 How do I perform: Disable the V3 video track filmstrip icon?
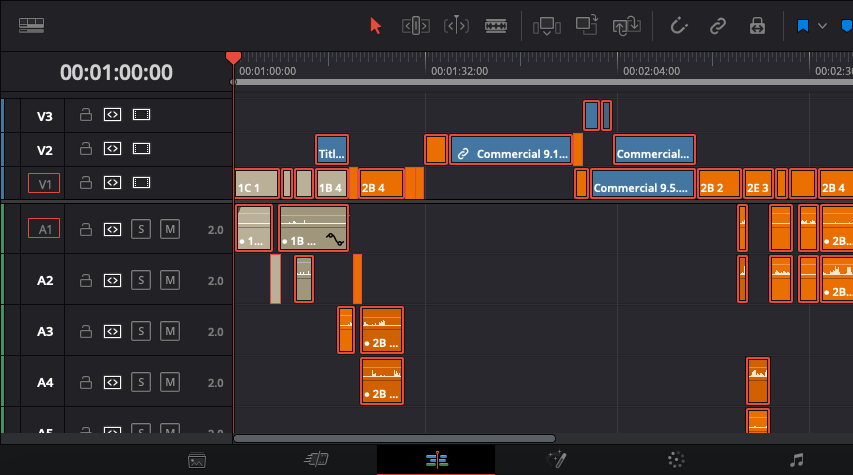click(141, 115)
